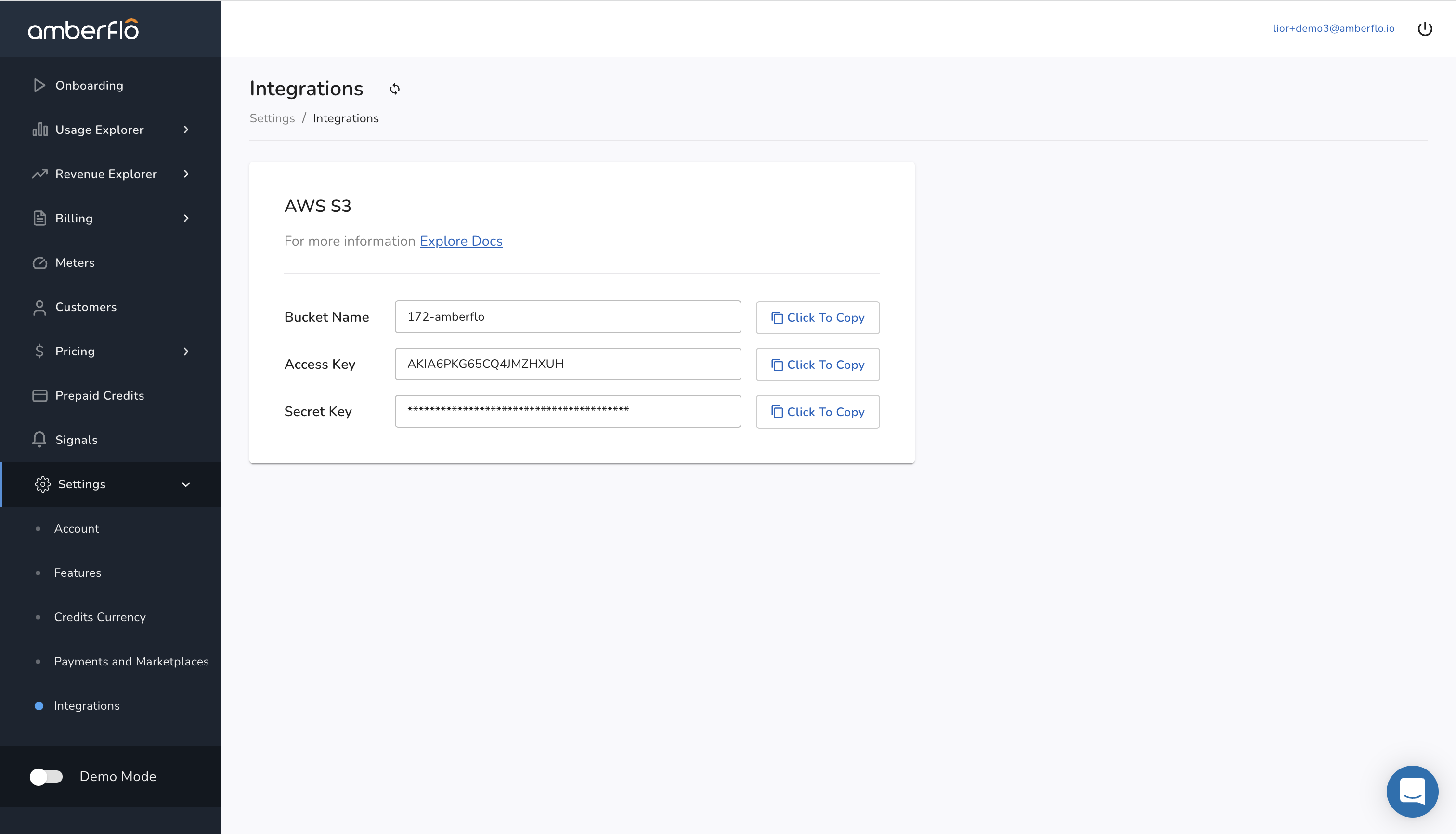Click the Signals bell icon
The width and height of the screenshot is (1456, 834).
coord(39,440)
